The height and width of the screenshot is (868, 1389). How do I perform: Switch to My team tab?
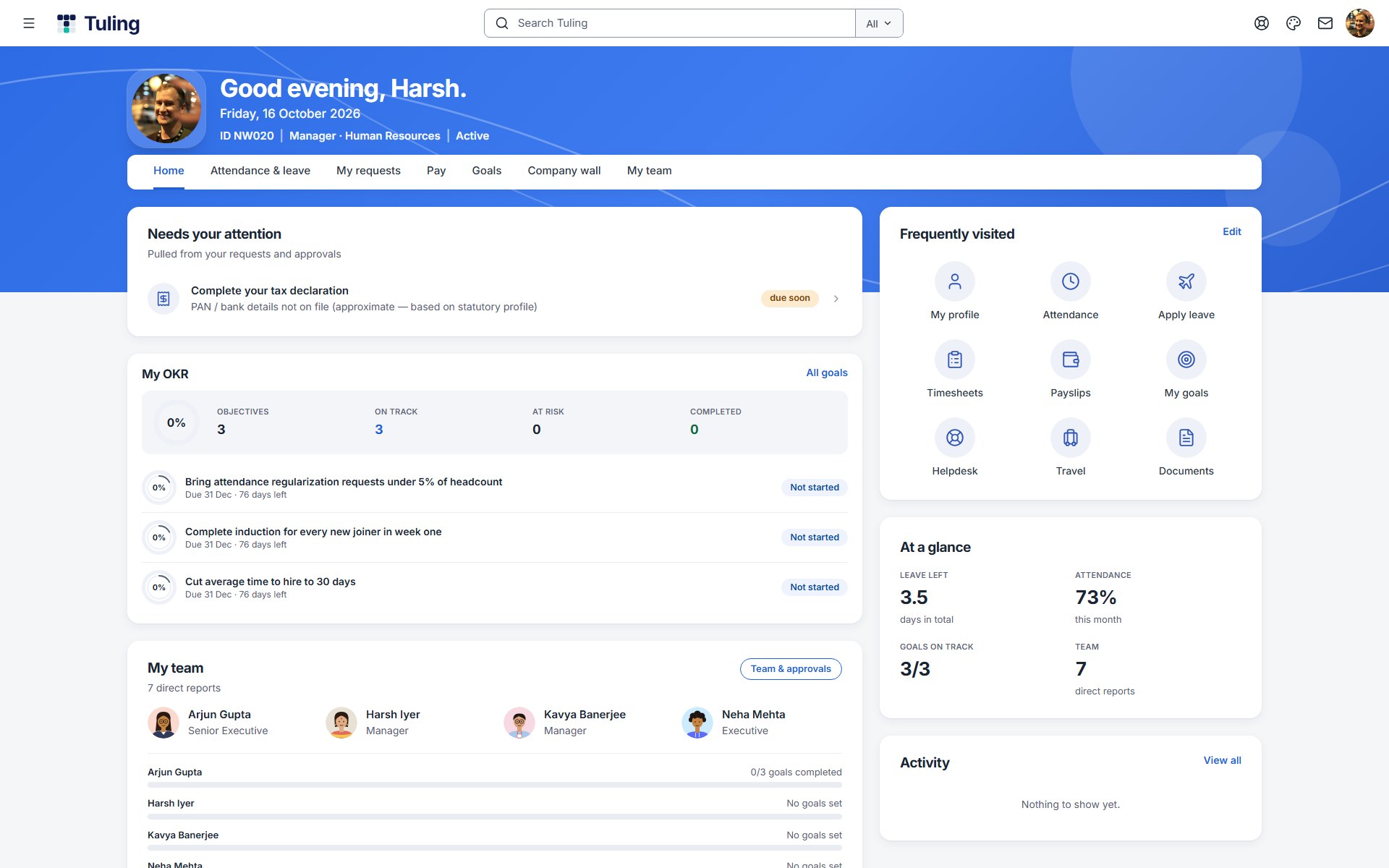(650, 171)
